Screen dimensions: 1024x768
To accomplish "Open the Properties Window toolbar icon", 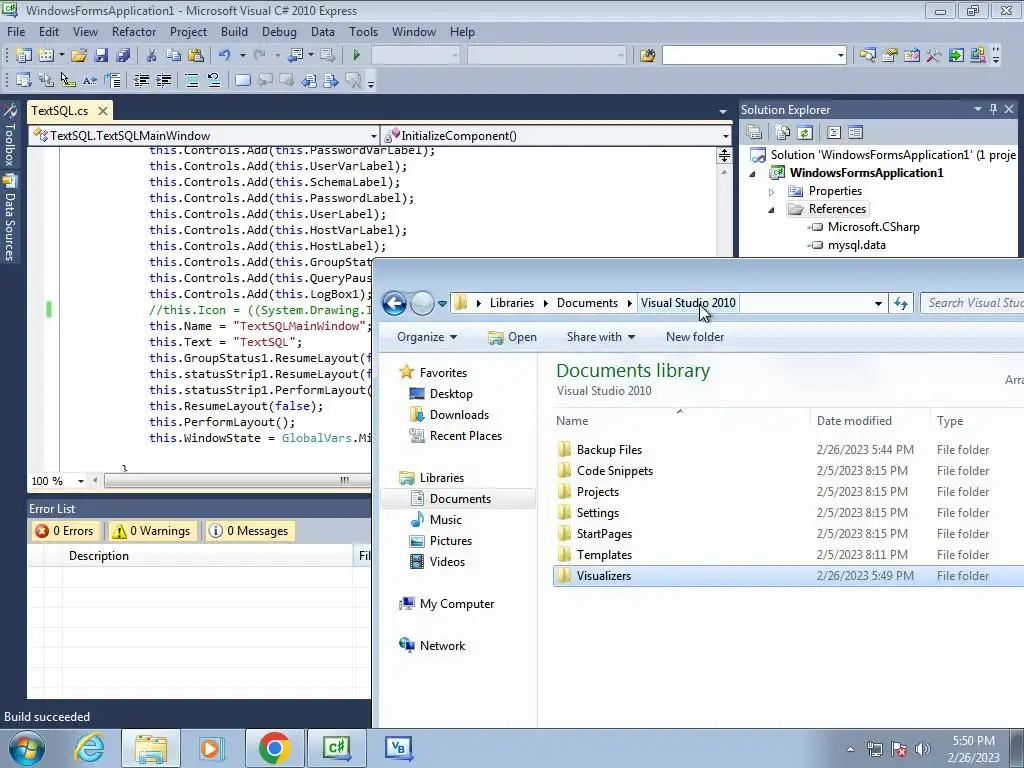I will pos(889,56).
